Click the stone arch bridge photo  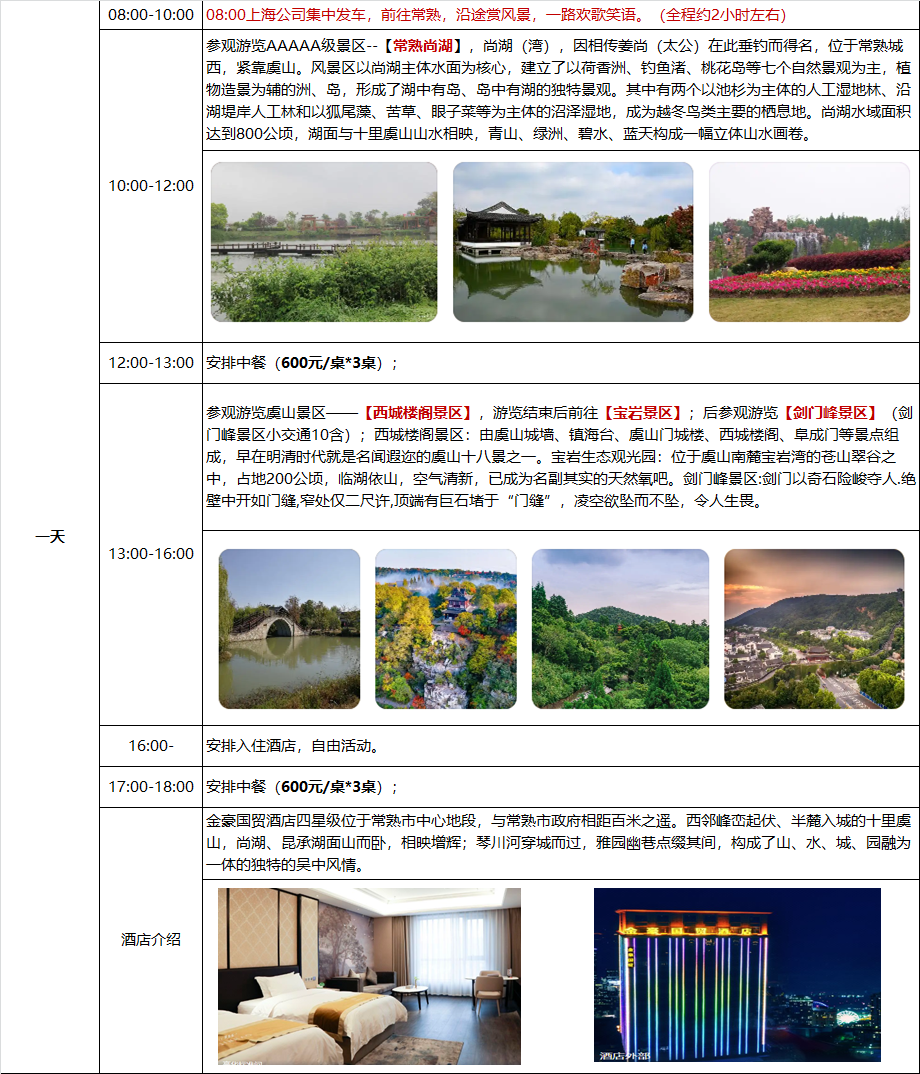tap(289, 629)
